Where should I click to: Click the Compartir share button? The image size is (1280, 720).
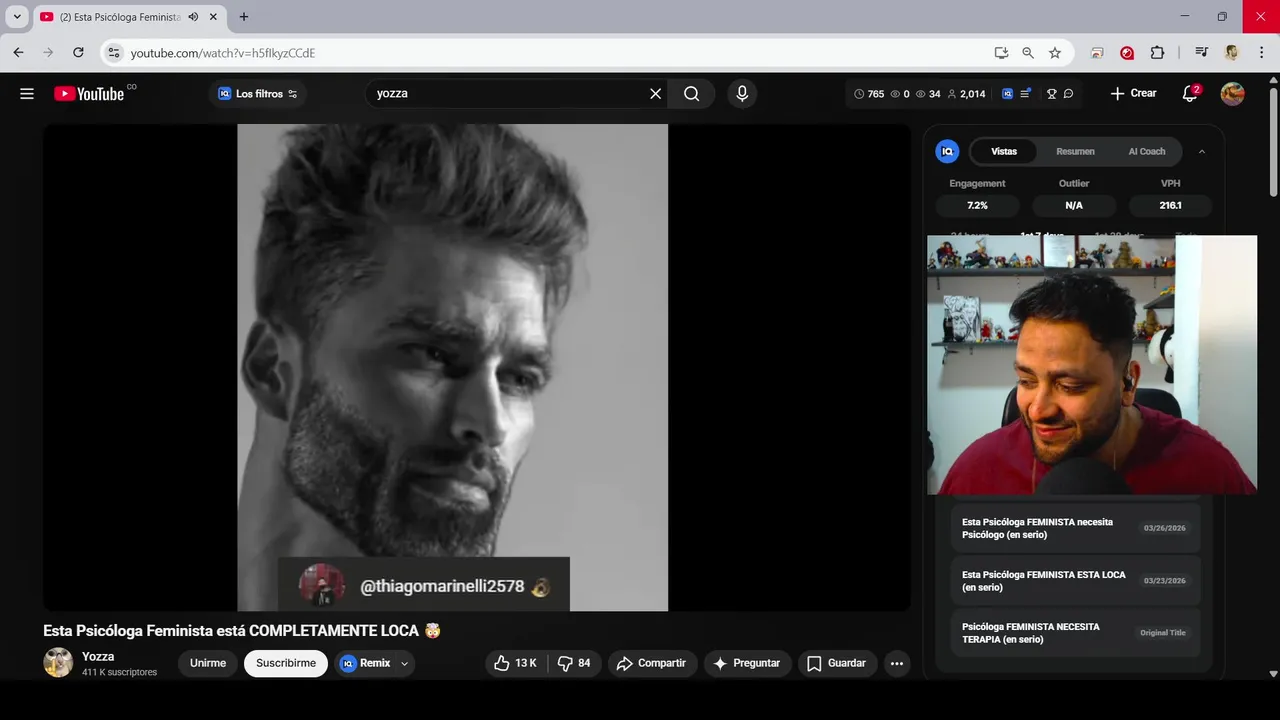click(x=651, y=663)
